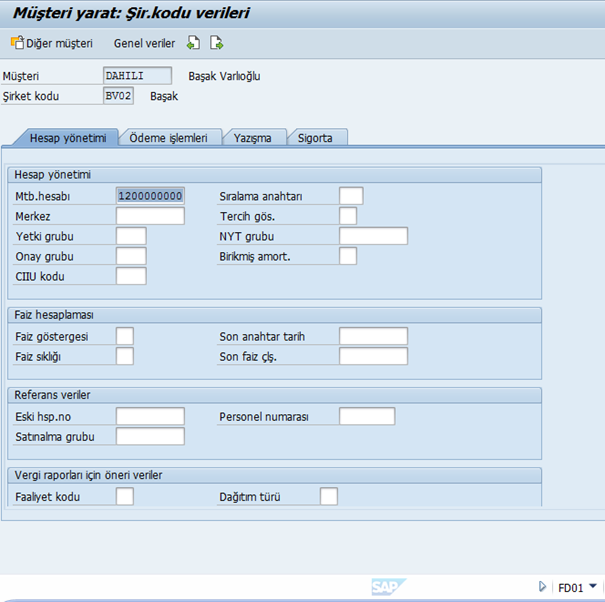Go to previous tab page icon
The image size is (605, 602).
194,43
